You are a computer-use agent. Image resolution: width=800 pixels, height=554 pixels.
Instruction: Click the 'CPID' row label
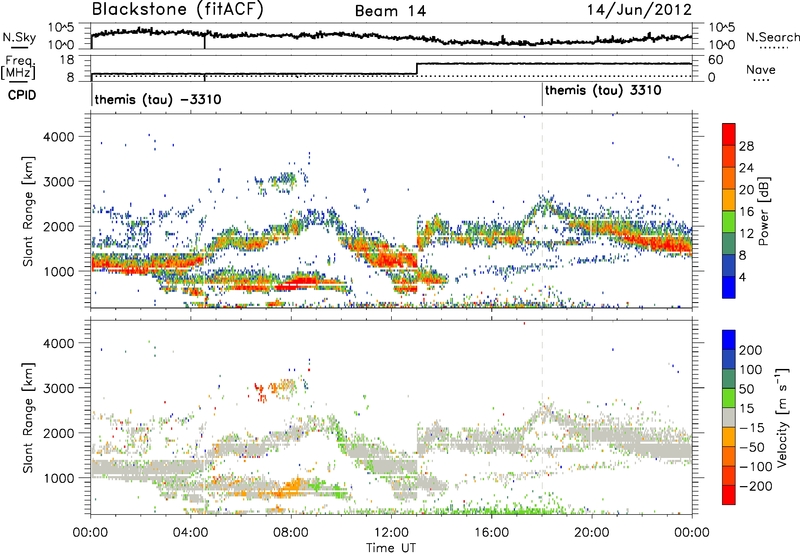point(21,95)
